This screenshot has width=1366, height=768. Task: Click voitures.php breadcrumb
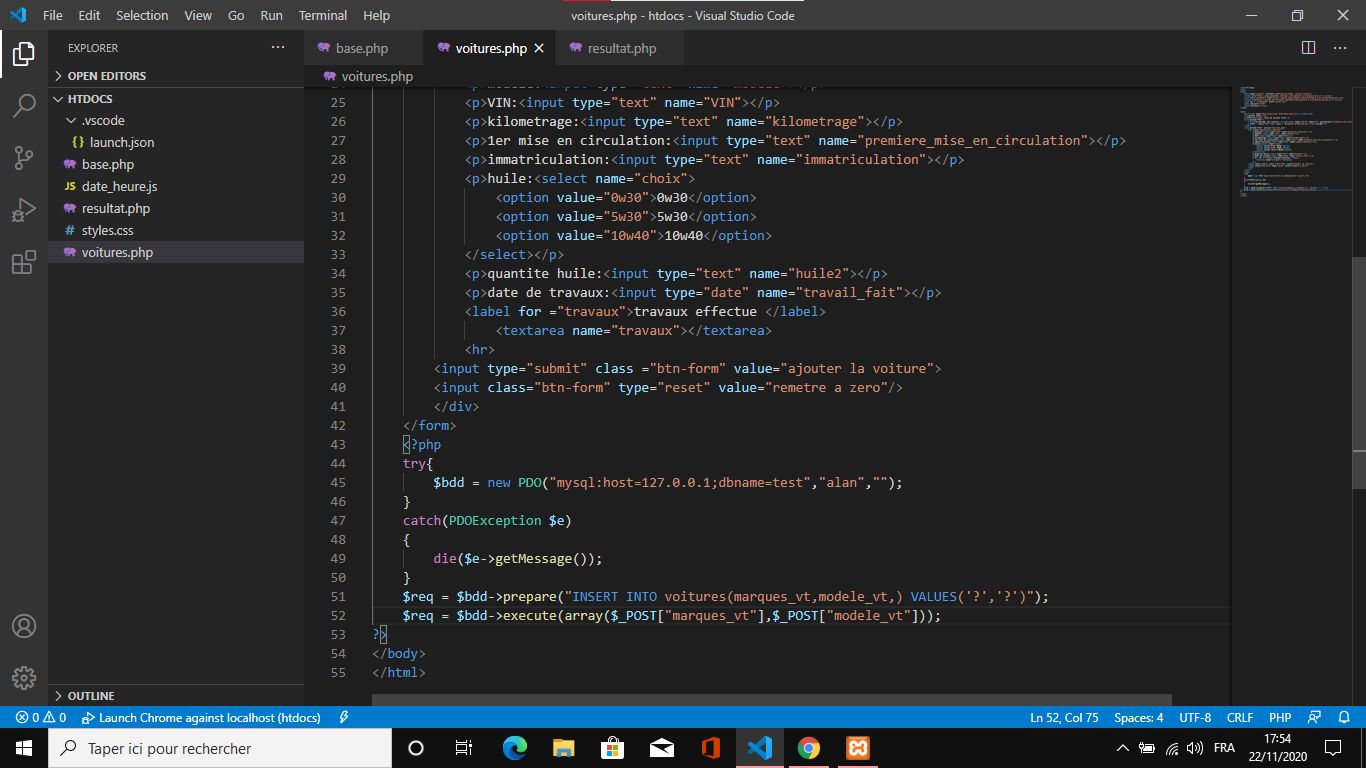click(x=368, y=76)
